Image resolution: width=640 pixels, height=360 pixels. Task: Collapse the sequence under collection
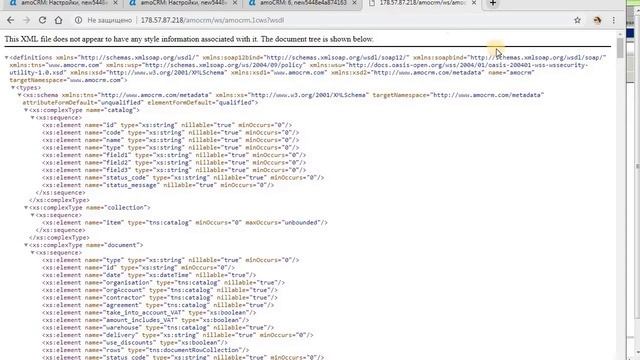coord(33,215)
